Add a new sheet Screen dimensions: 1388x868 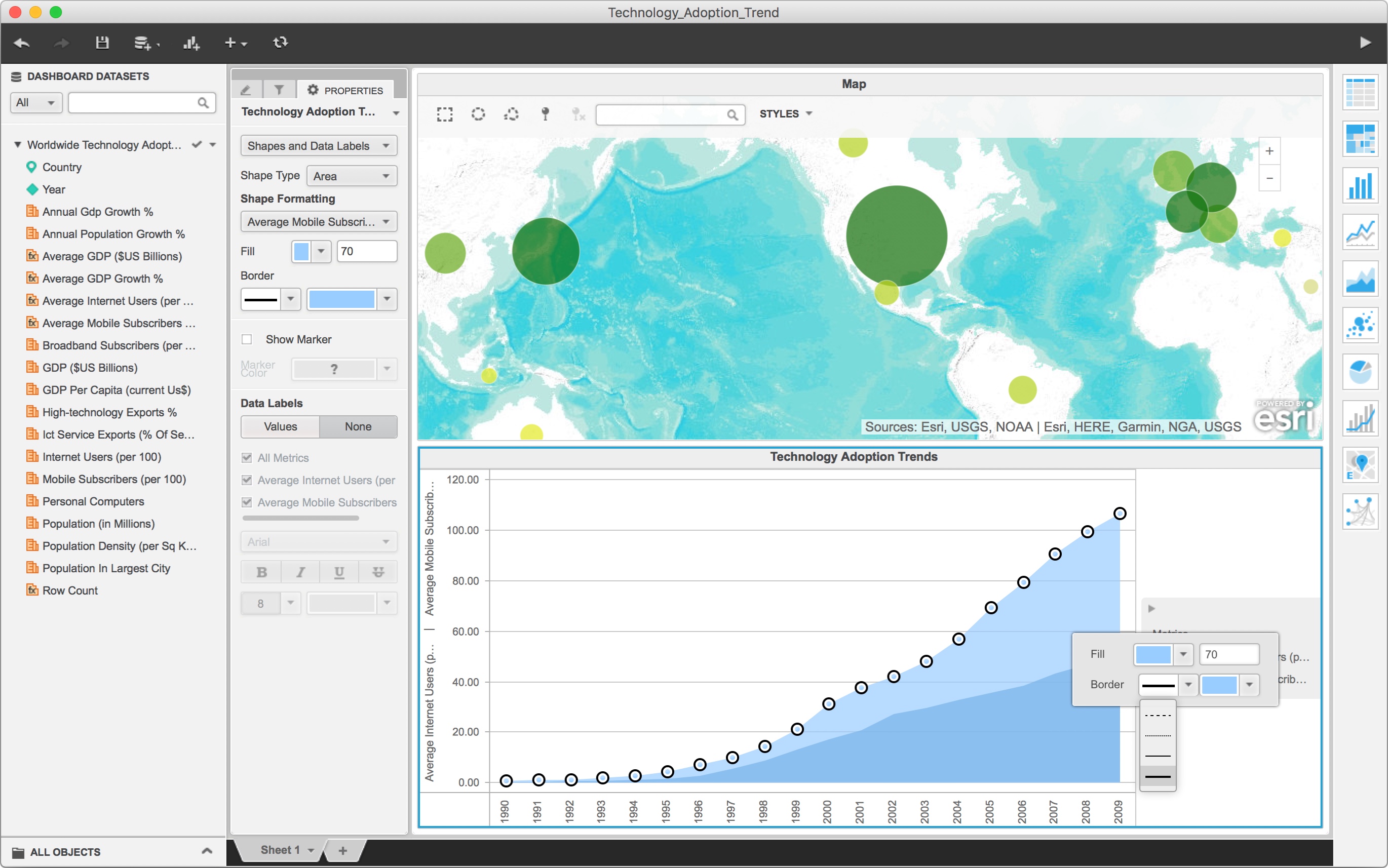click(343, 850)
